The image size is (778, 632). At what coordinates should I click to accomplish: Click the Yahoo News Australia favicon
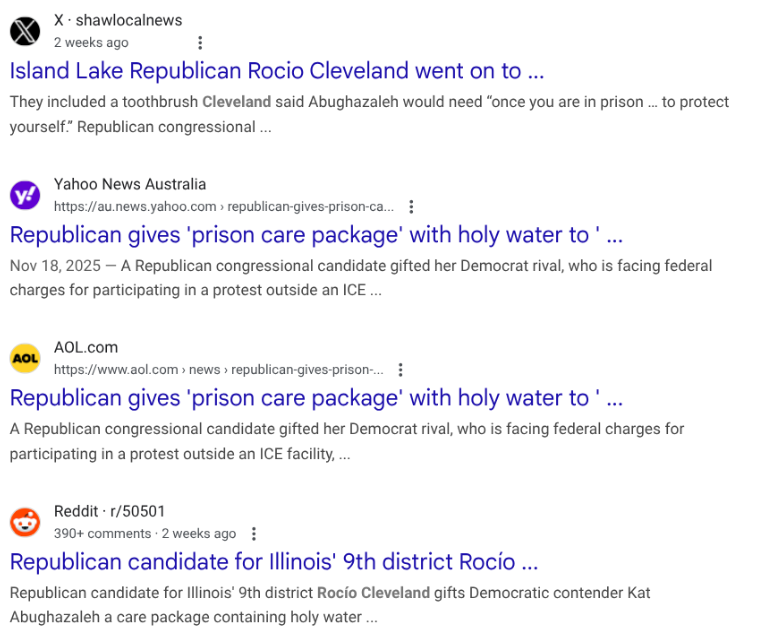click(x=25, y=195)
